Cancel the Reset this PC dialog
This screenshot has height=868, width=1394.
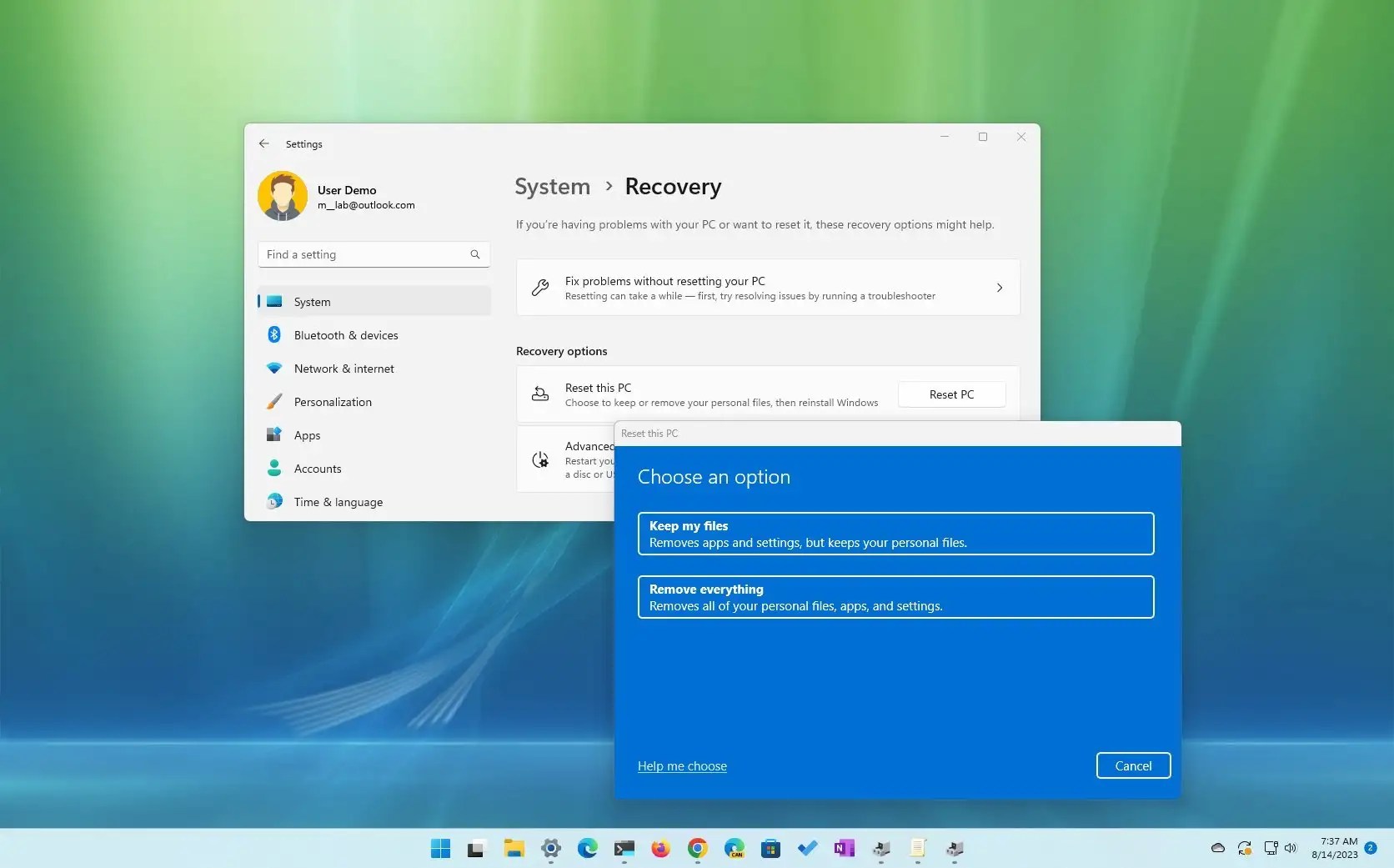click(x=1133, y=765)
